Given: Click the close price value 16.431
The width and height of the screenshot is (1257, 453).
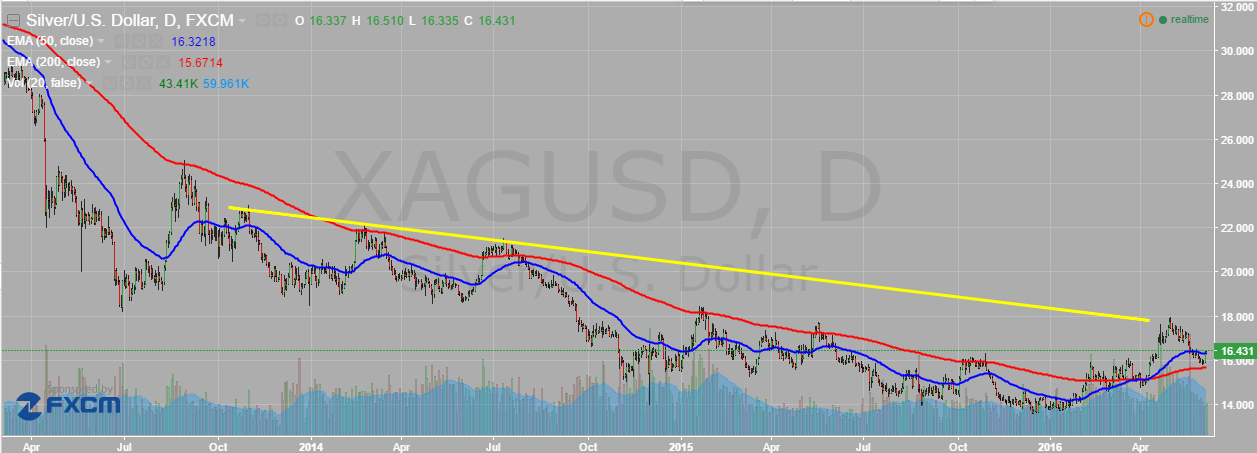Looking at the screenshot, I should coord(496,21).
